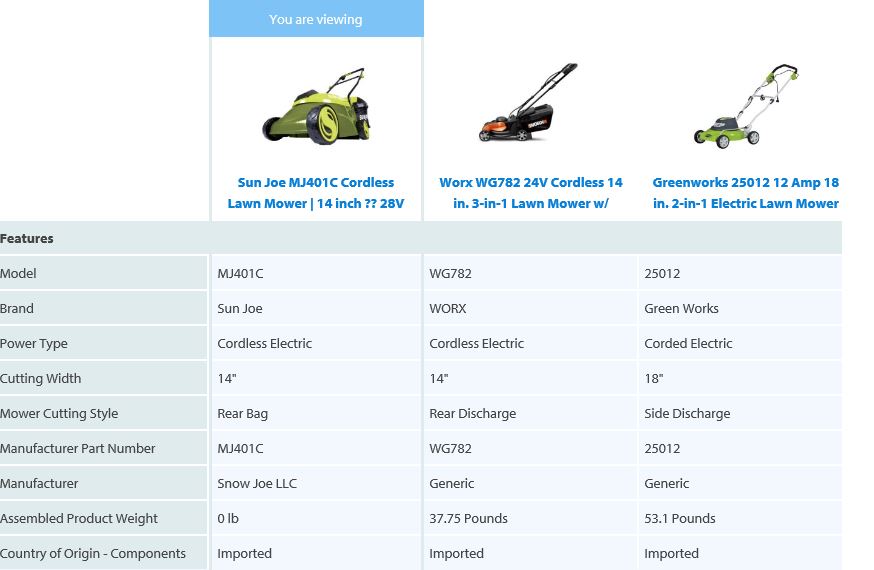Click "25012" in Manufacturer Part Number row
Screen dimensions: 874x570
[x=662, y=449]
